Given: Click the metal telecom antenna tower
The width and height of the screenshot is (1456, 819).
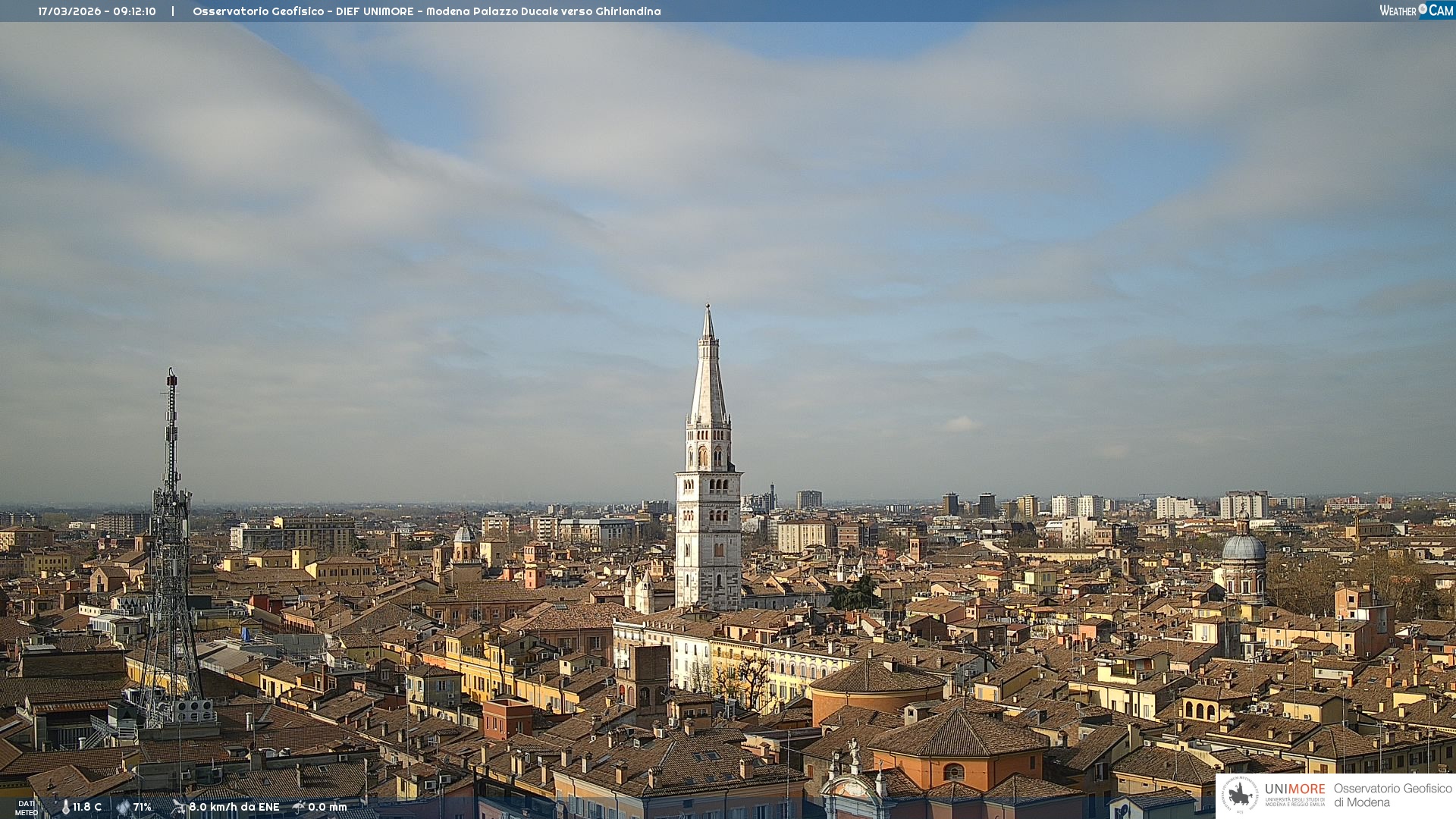Looking at the screenshot, I should coord(171,546).
